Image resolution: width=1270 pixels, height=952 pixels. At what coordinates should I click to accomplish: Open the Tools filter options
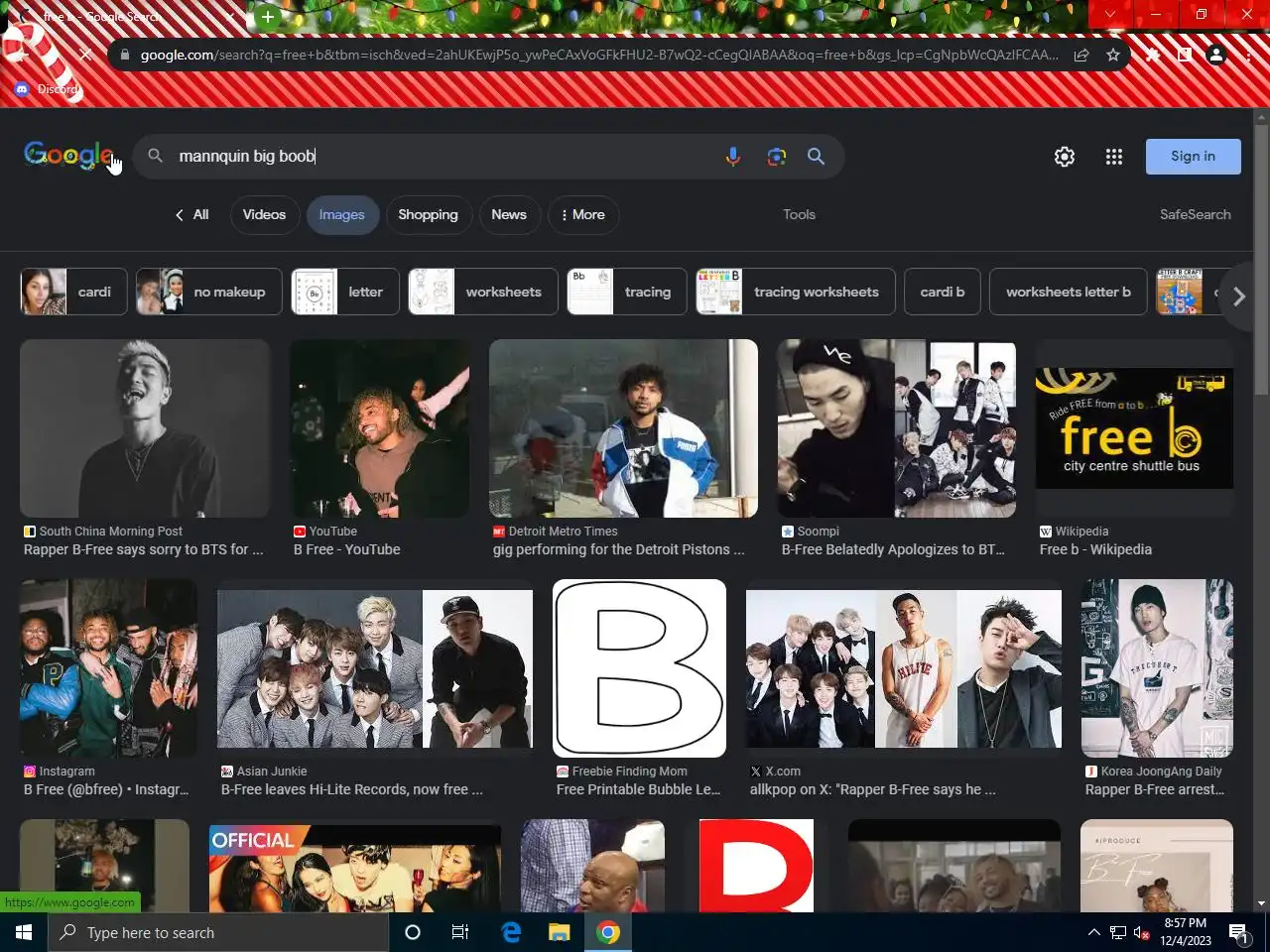[799, 214]
